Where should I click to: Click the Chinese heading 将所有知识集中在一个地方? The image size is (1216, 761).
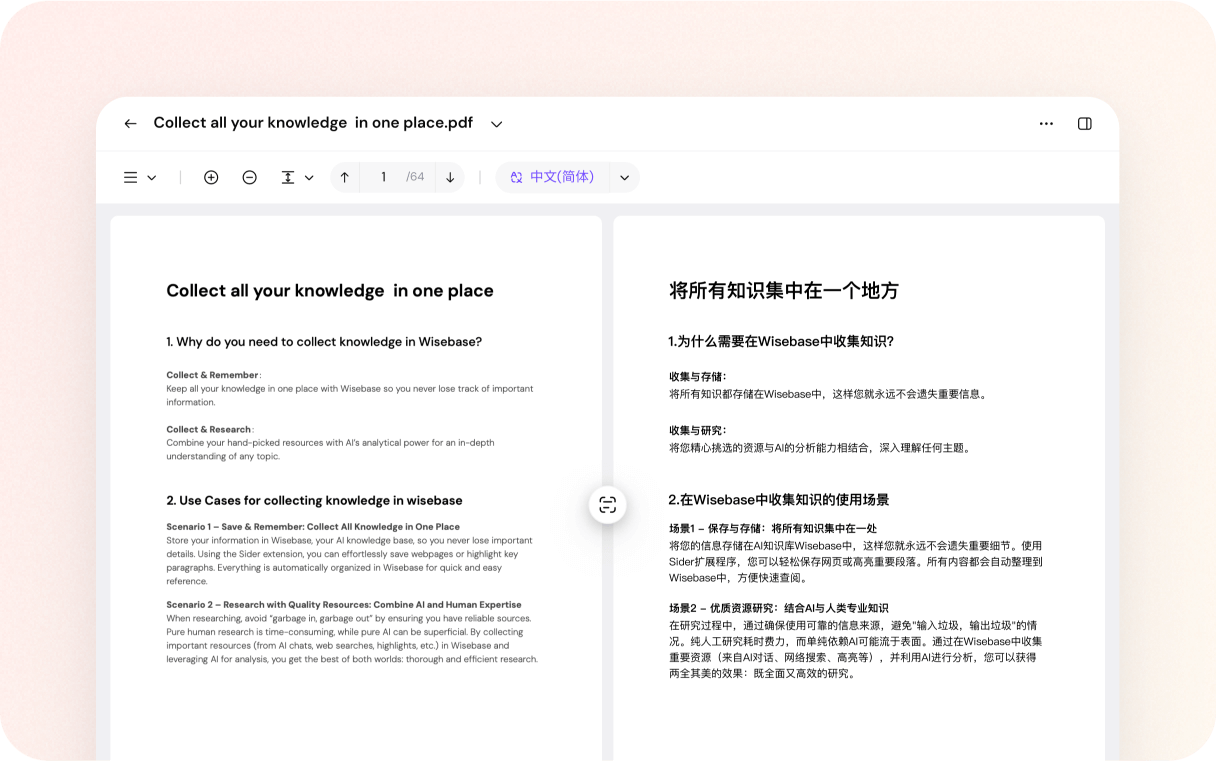784,291
